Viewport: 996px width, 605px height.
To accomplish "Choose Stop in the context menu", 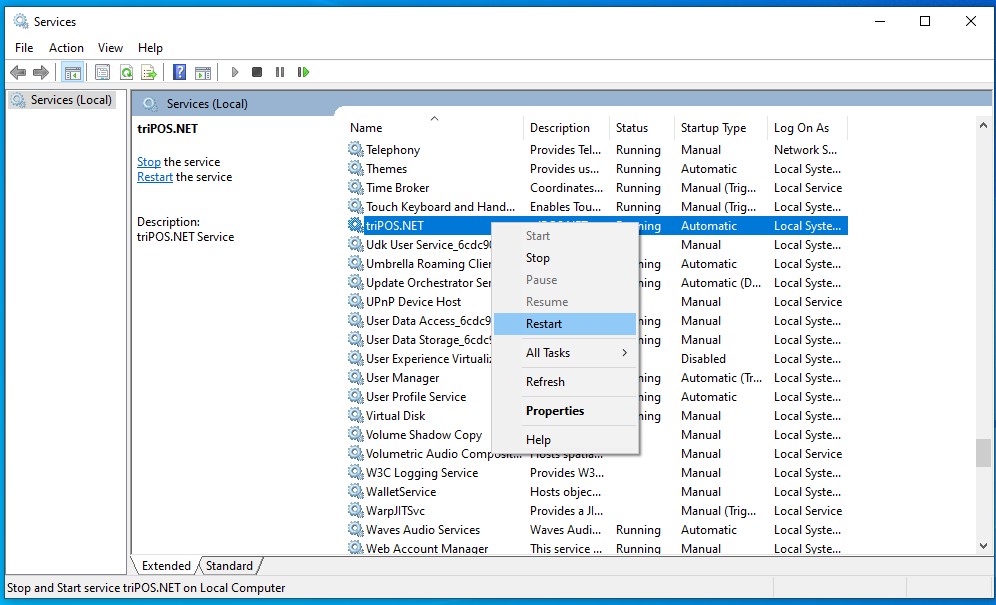I will click(x=565, y=257).
